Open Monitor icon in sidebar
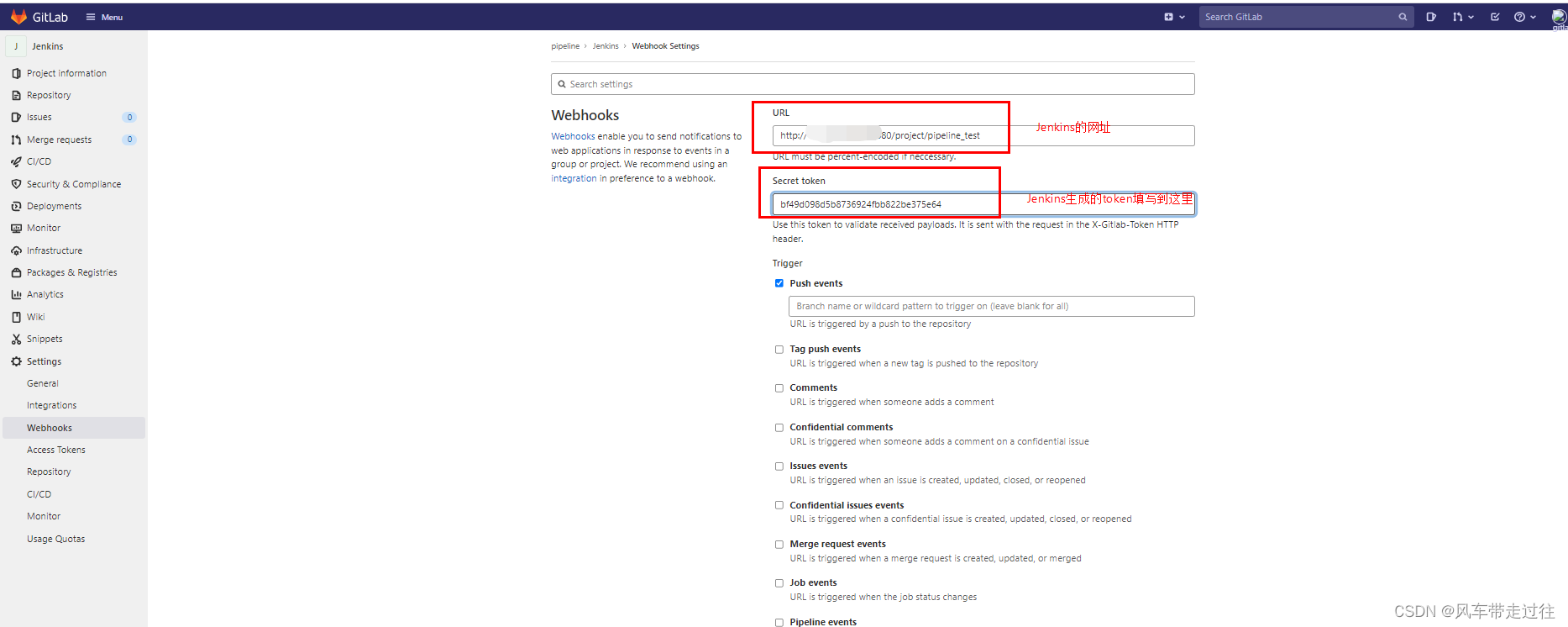Screen dimensions: 1568x627 pyautogui.click(x=16, y=228)
